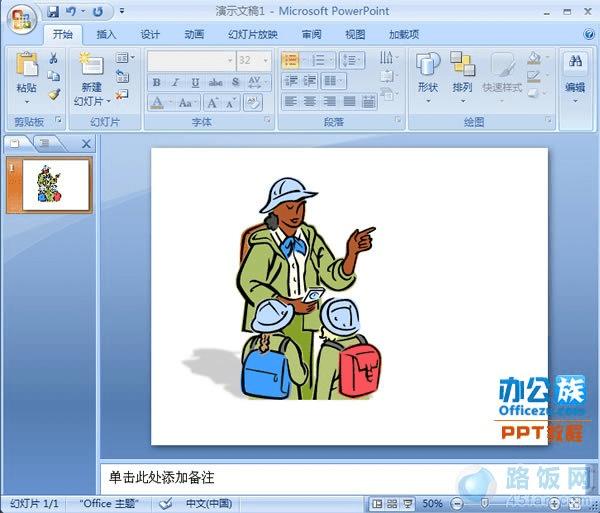
Task: Apply font color A
Action: tap(157, 103)
